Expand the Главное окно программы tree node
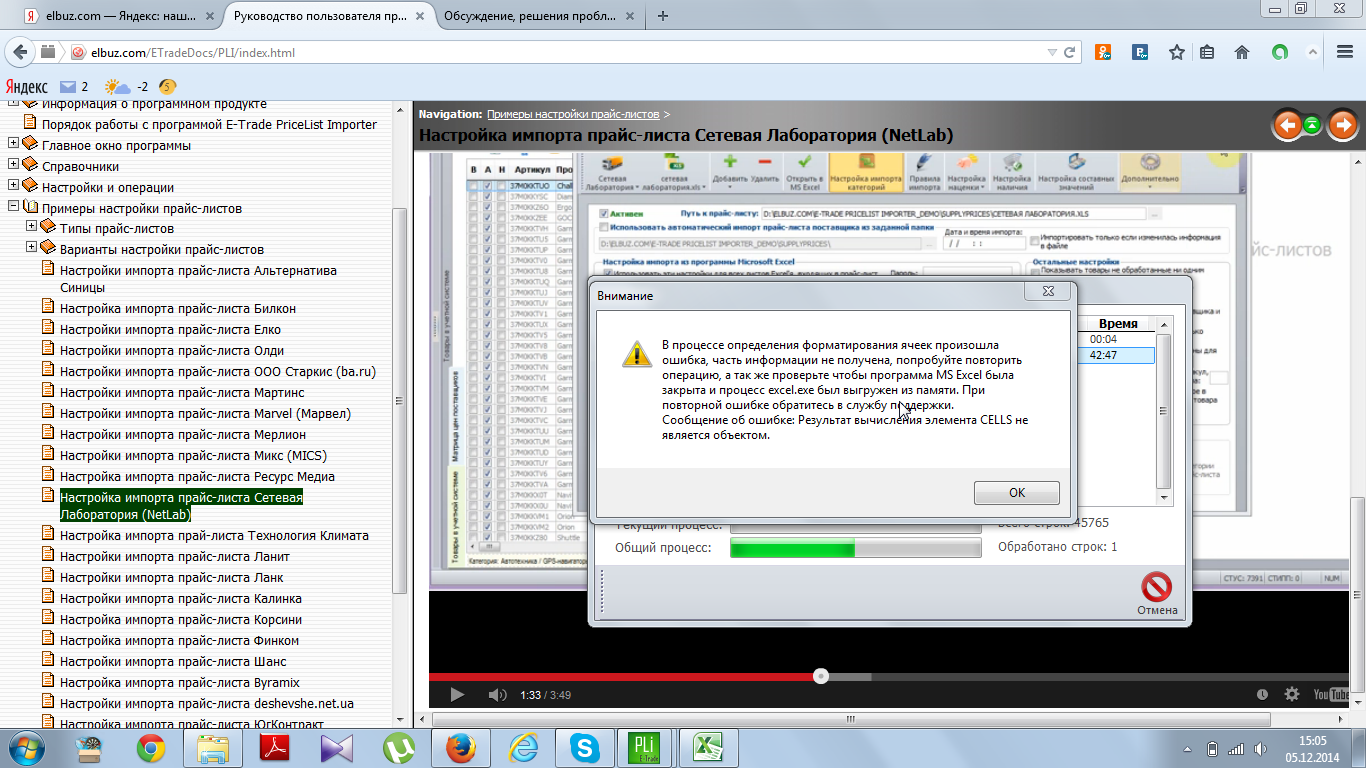 [x=14, y=145]
